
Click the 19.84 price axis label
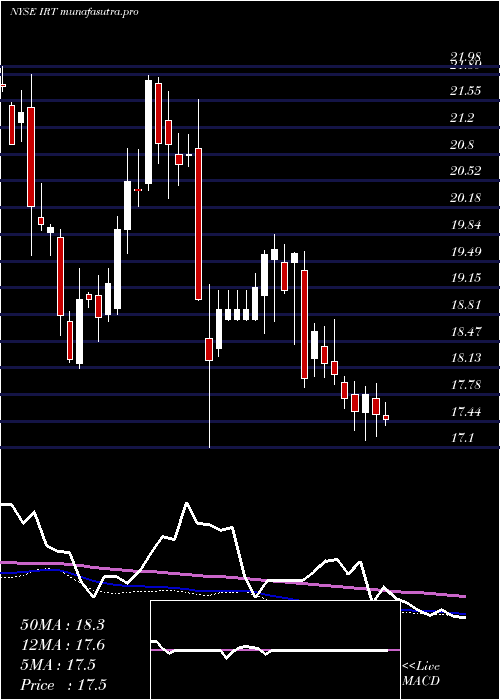click(466, 225)
